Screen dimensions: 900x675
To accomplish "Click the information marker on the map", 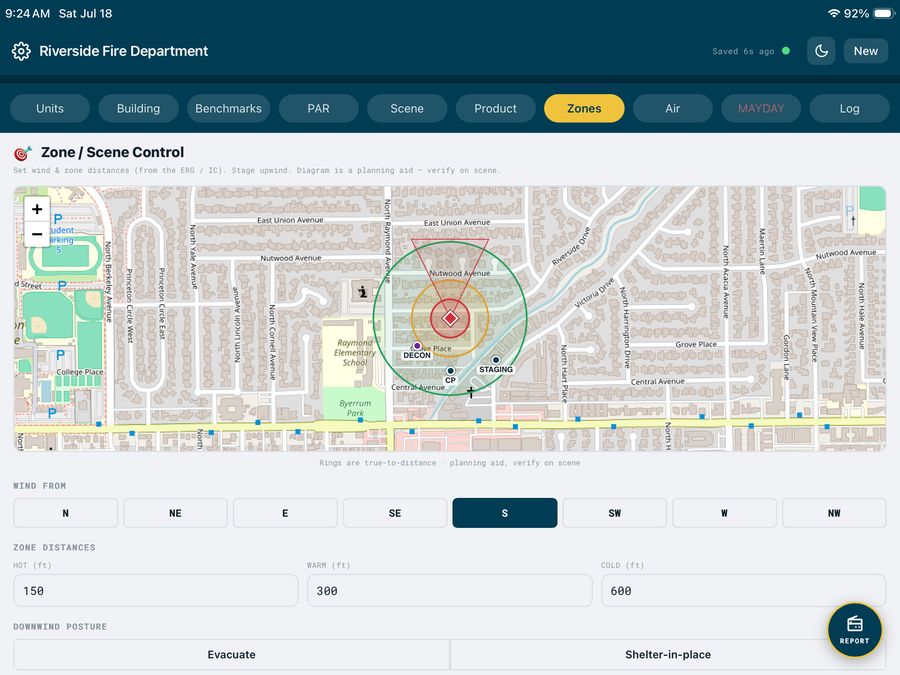I will point(363,292).
